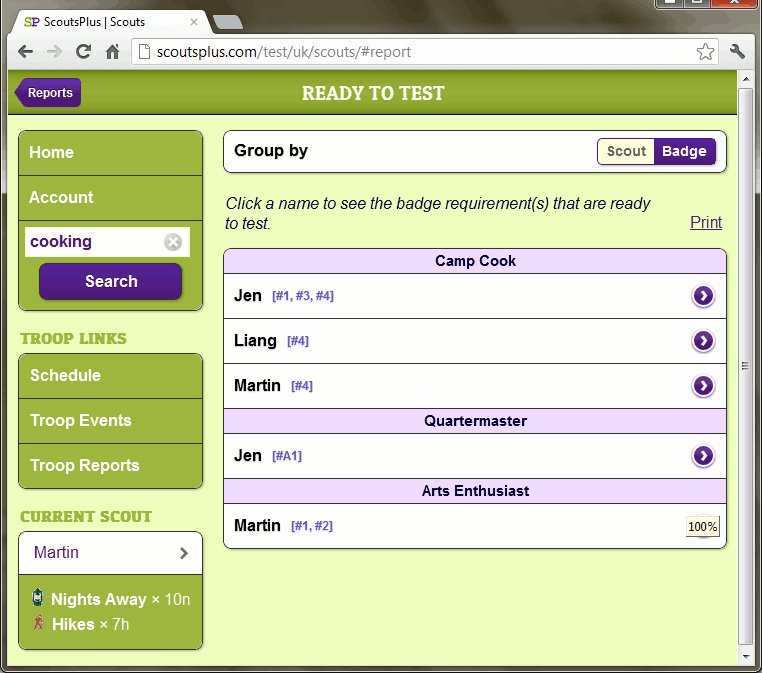
Task: Open the Chrome wrench settings menu
Action: pos(738,52)
